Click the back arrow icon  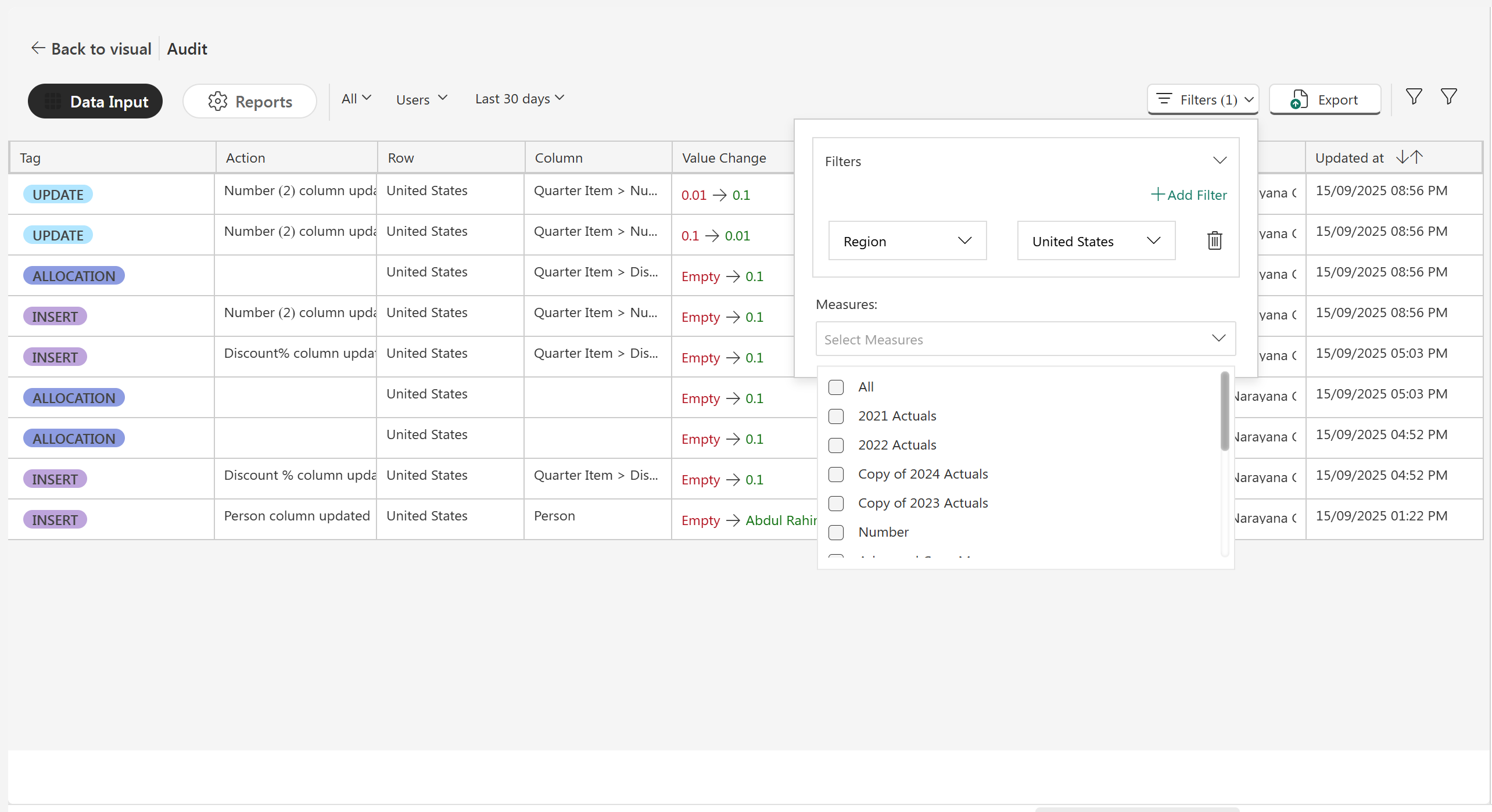38,48
